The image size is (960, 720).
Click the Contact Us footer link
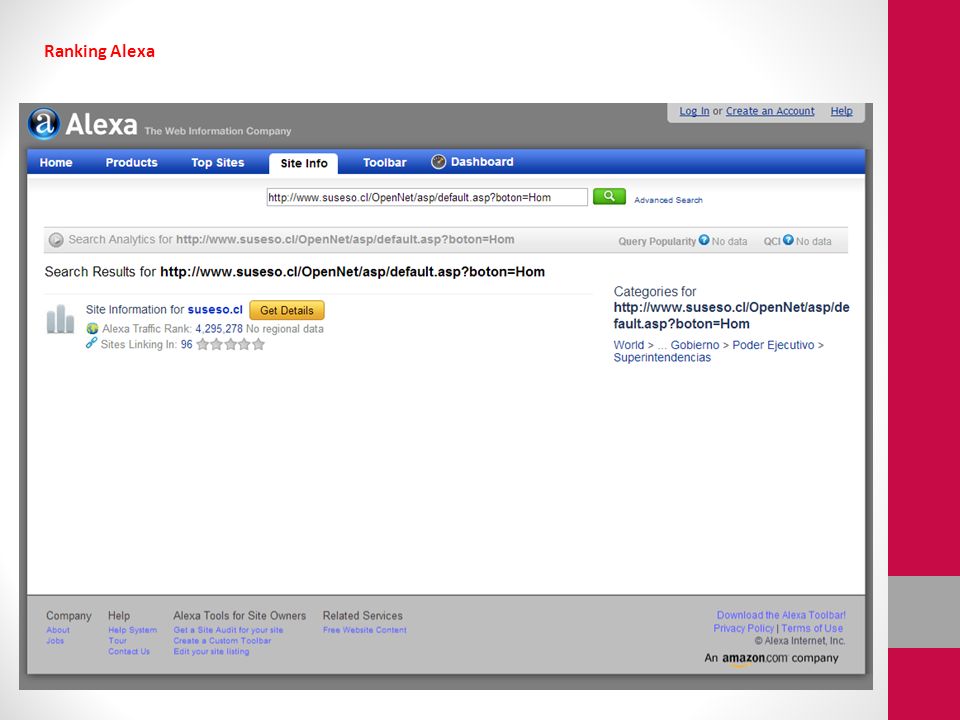[129, 651]
